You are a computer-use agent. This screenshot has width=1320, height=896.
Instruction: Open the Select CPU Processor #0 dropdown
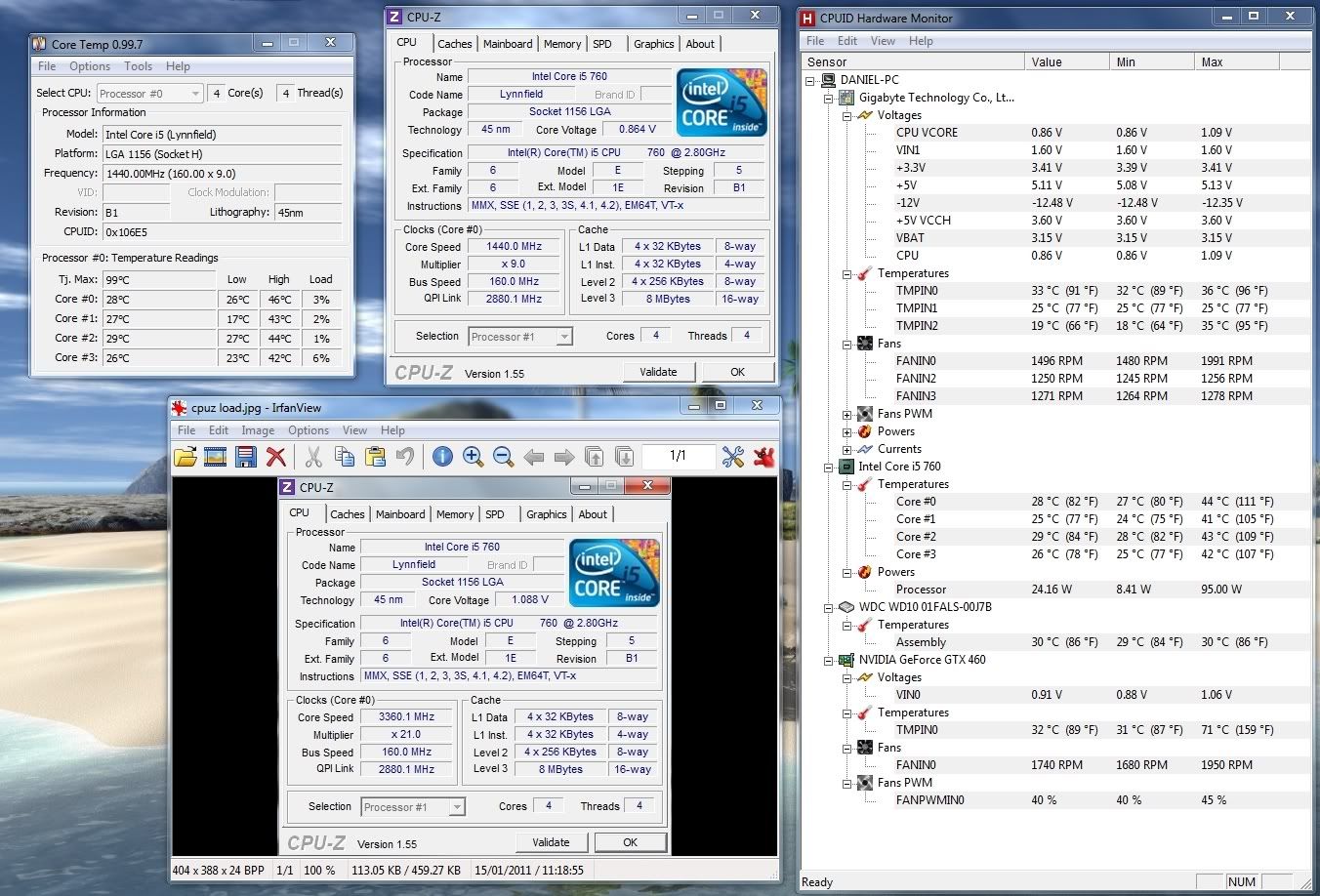(149, 93)
